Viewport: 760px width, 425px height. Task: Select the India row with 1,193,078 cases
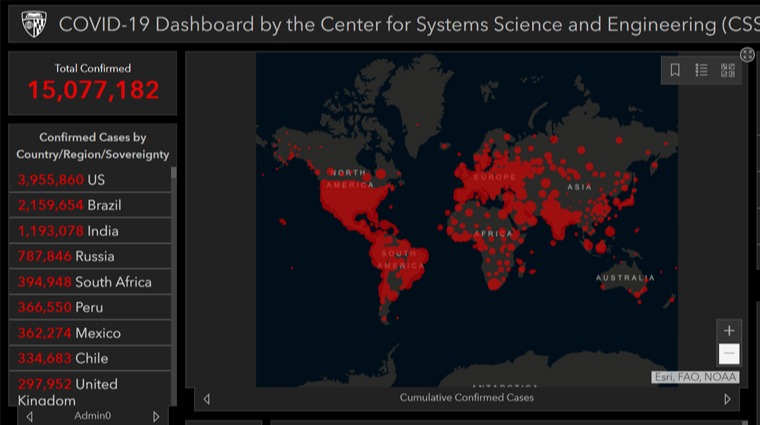click(x=90, y=231)
